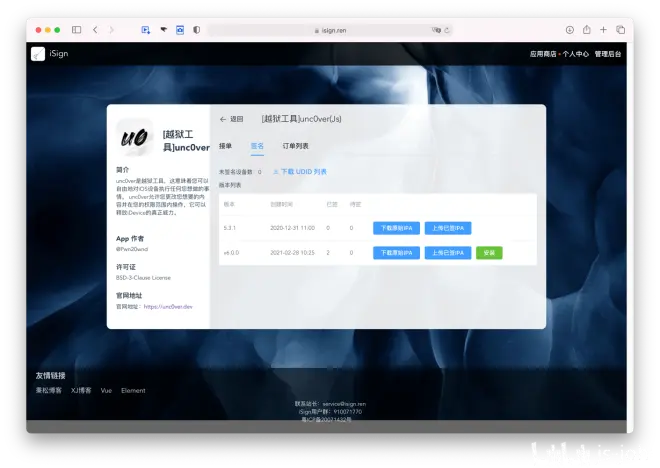Open the Element footer link

(x=133, y=391)
